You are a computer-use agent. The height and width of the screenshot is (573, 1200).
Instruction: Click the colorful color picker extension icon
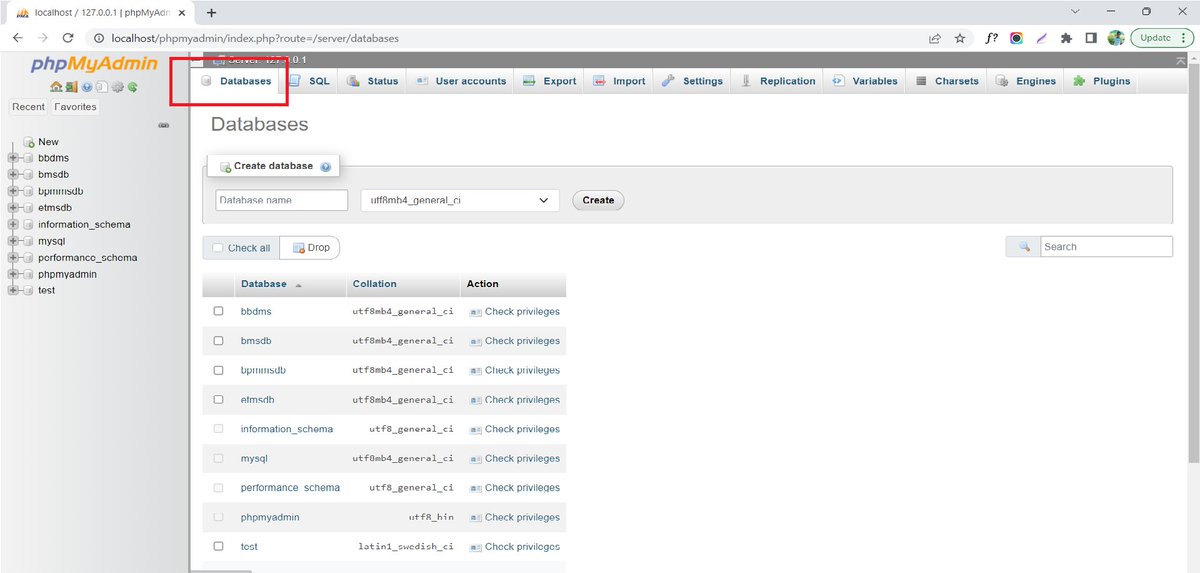click(1016, 38)
